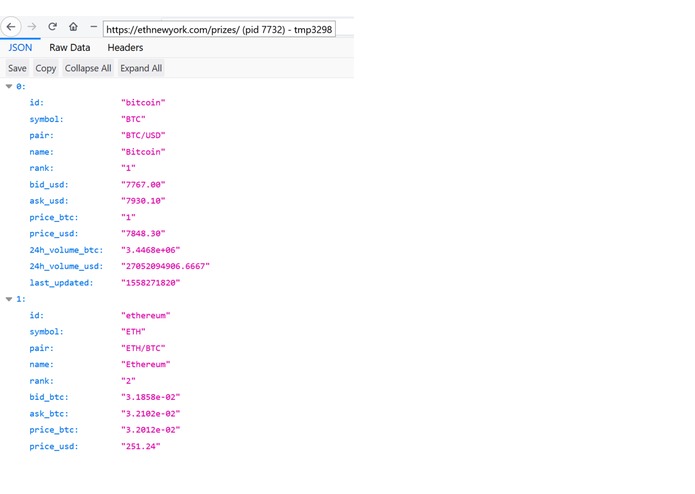The height and width of the screenshot is (494, 695).
Task: Click the bid_usd key label
Action: click(x=49, y=184)
